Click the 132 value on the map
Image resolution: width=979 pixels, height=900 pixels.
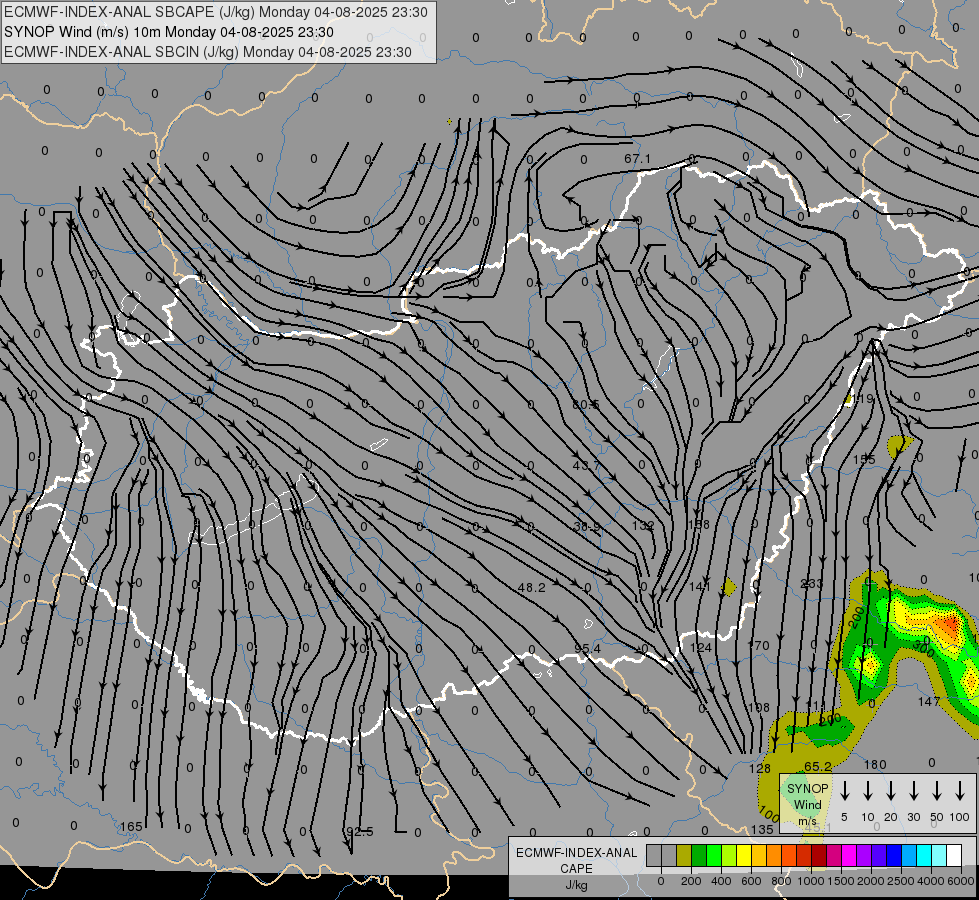(x=642, y=526)
